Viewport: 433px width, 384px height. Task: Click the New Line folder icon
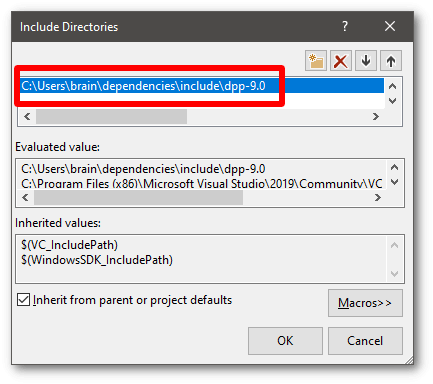click(316, 61)
